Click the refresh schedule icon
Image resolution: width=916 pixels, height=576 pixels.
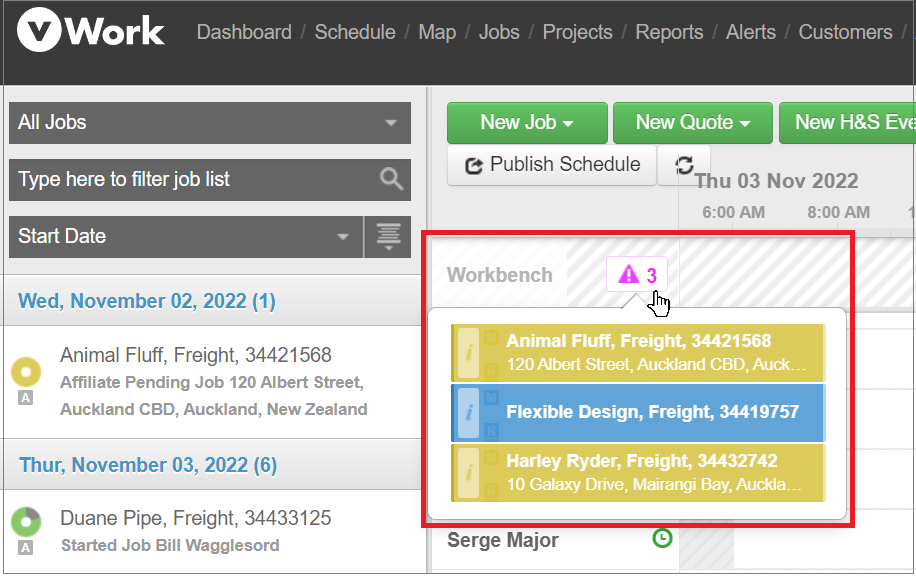[x=684, y=165]
